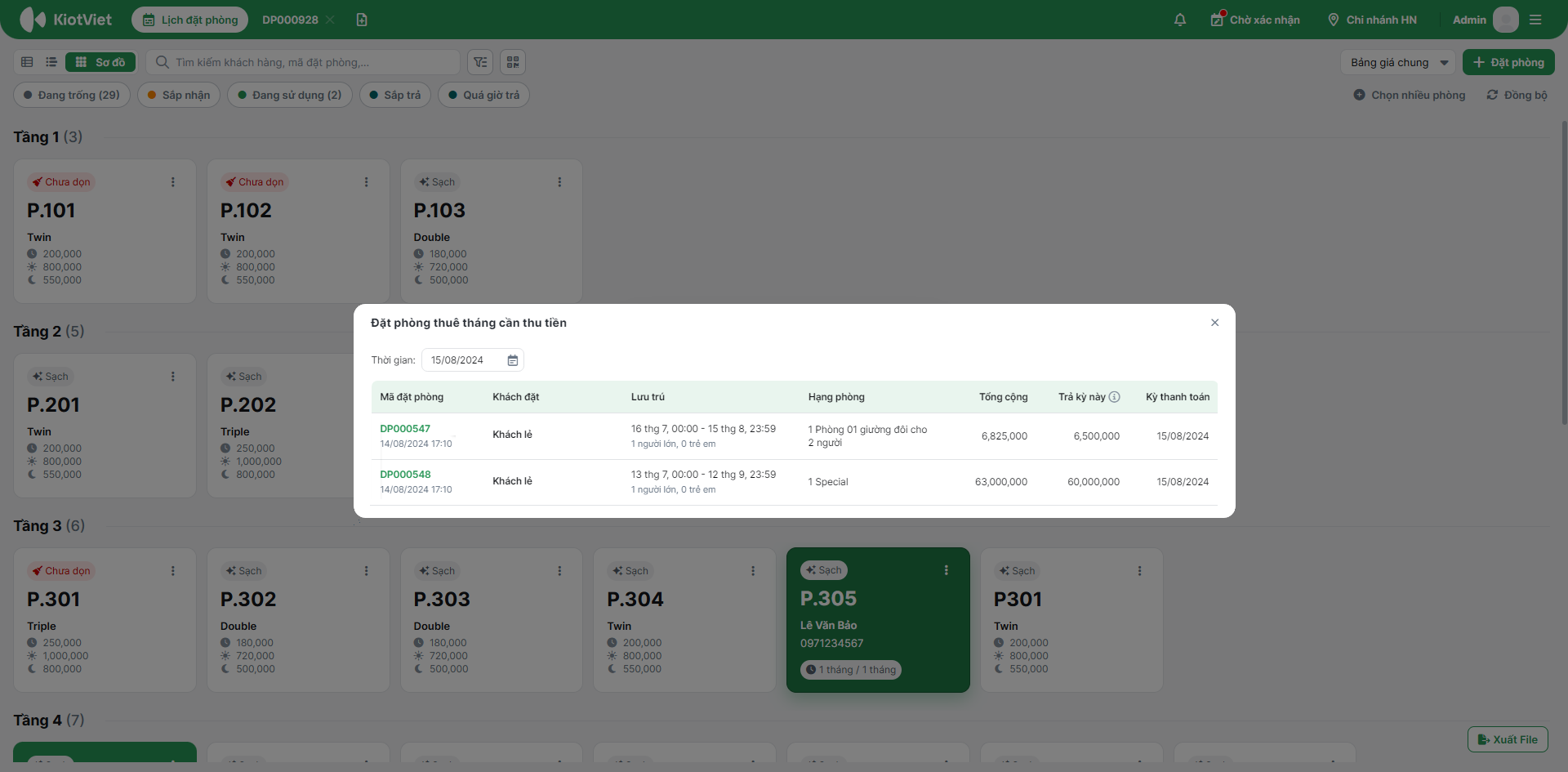Expand the Bảng giá chung dropdown
This screenshot has width=1568, height=772.
(1398, 62)
